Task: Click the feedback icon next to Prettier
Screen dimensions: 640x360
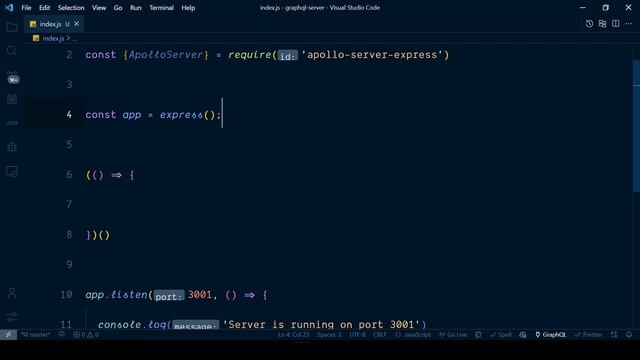Action: [x=614, y=335]
